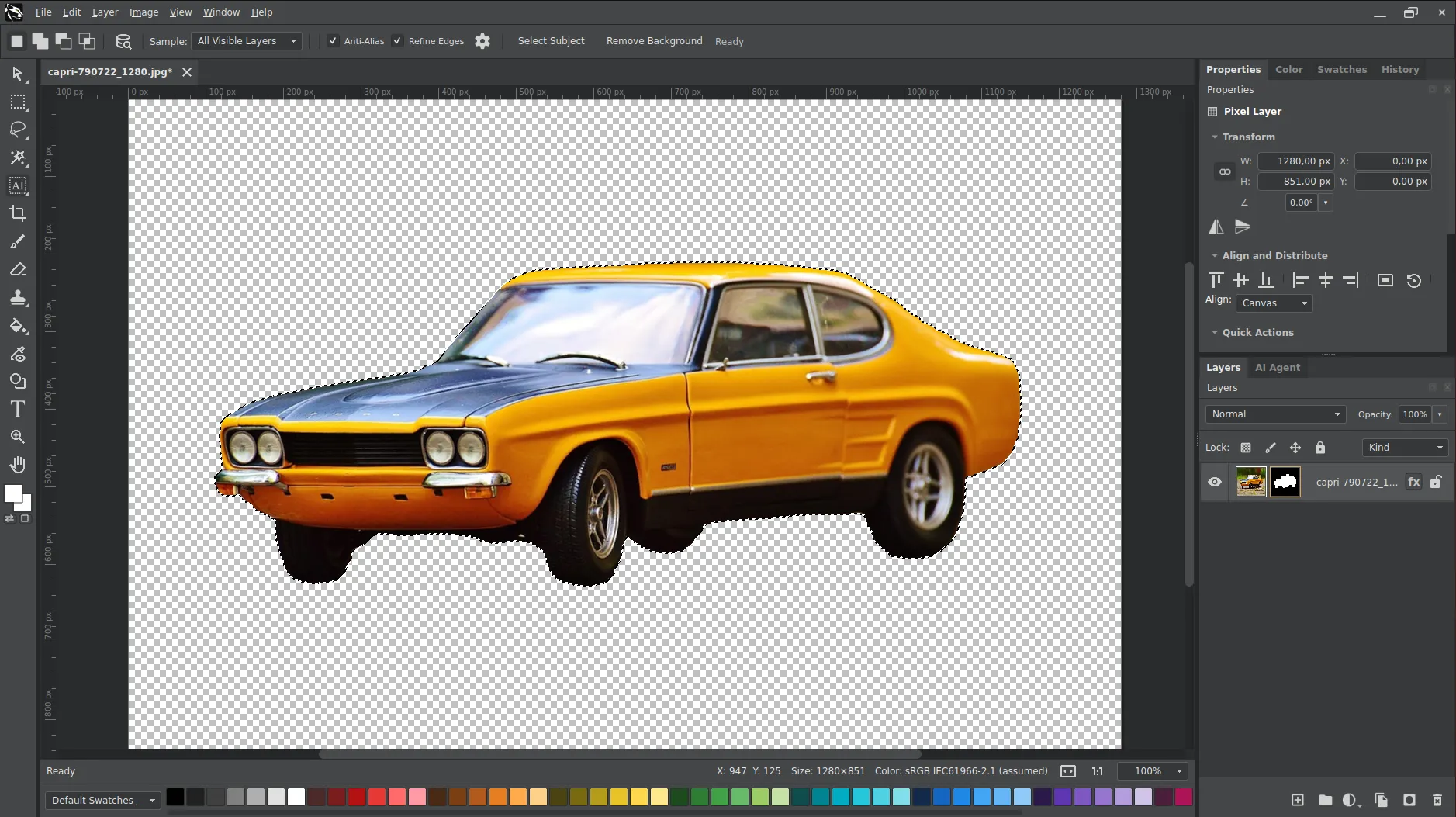The height and width of the screenshot is (817, 1456).
Task: Open selection settings gear icon
Action: point(482,41)
